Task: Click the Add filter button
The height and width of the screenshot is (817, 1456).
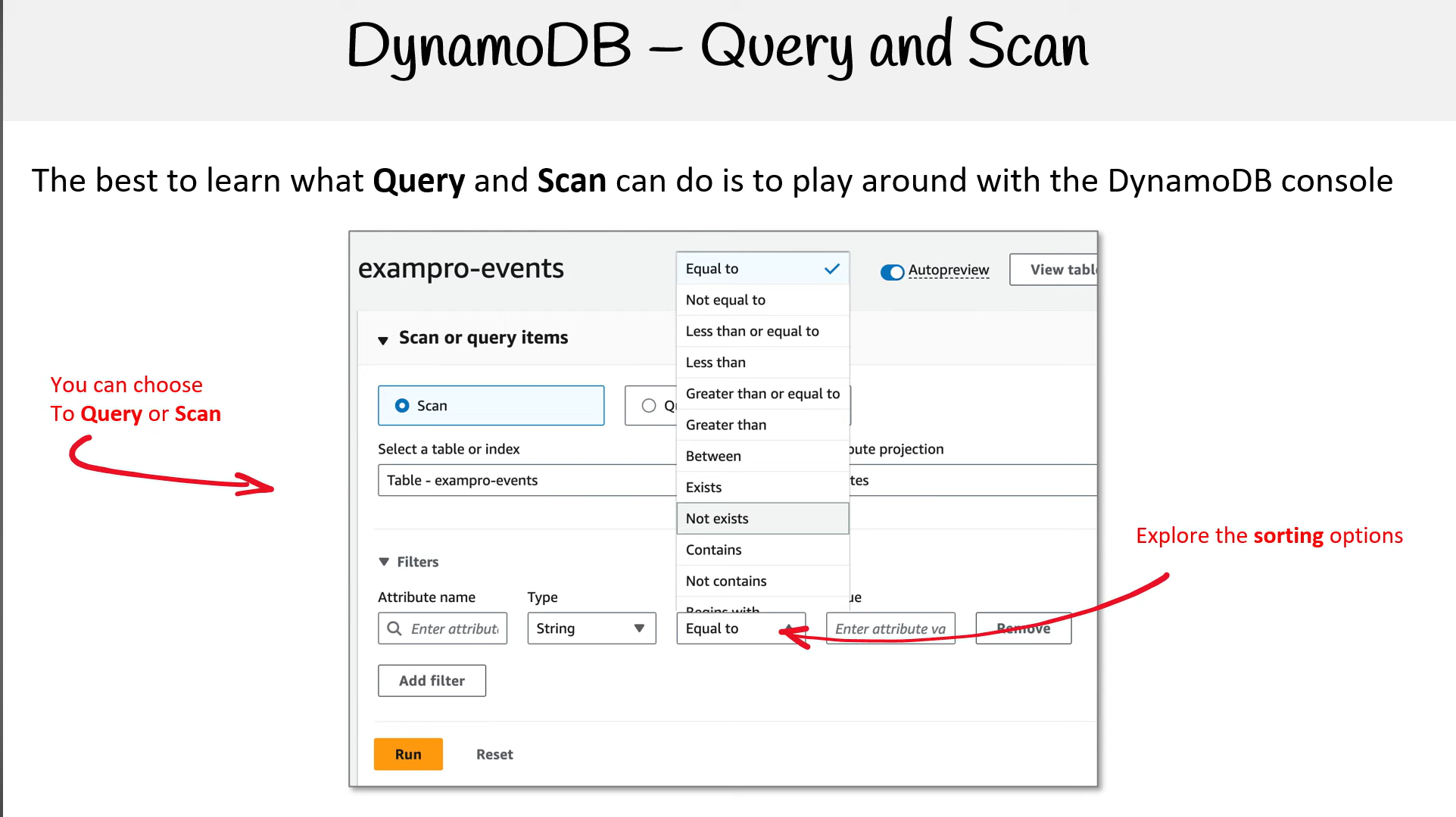Action: coord(432,681)
